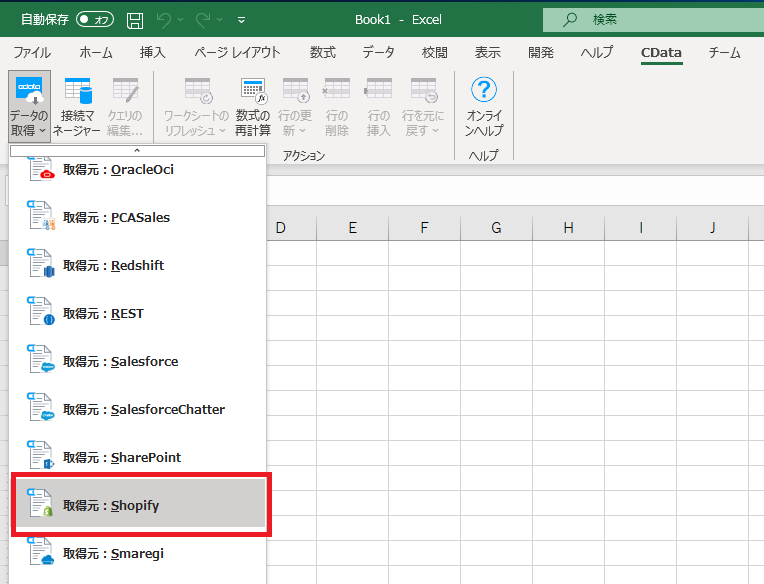Open the オンラインヘルプ online help icon
Image resolution: width=764 pixels, height=584 pixels.
pos(484,106)
